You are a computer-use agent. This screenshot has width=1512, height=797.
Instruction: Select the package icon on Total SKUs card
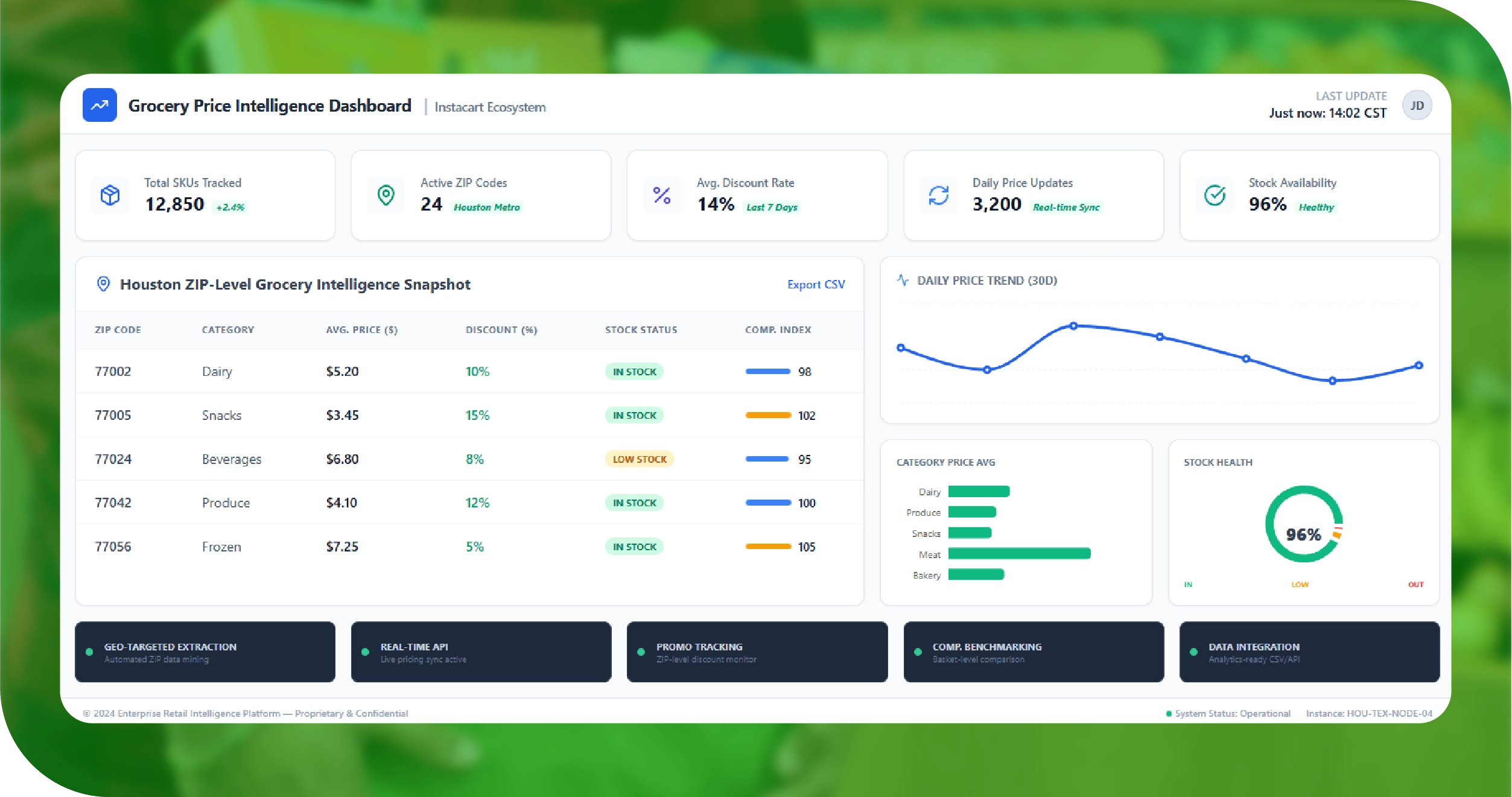coord(110,195)
